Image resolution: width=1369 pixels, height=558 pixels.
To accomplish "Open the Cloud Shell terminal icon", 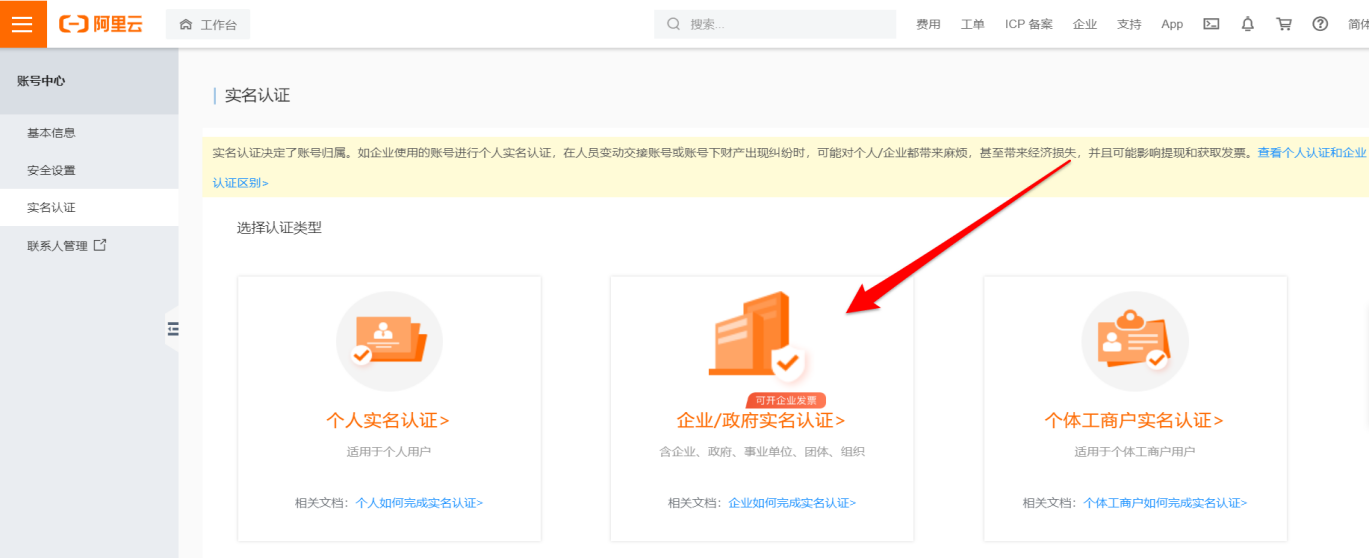I will pos(1211,24).
